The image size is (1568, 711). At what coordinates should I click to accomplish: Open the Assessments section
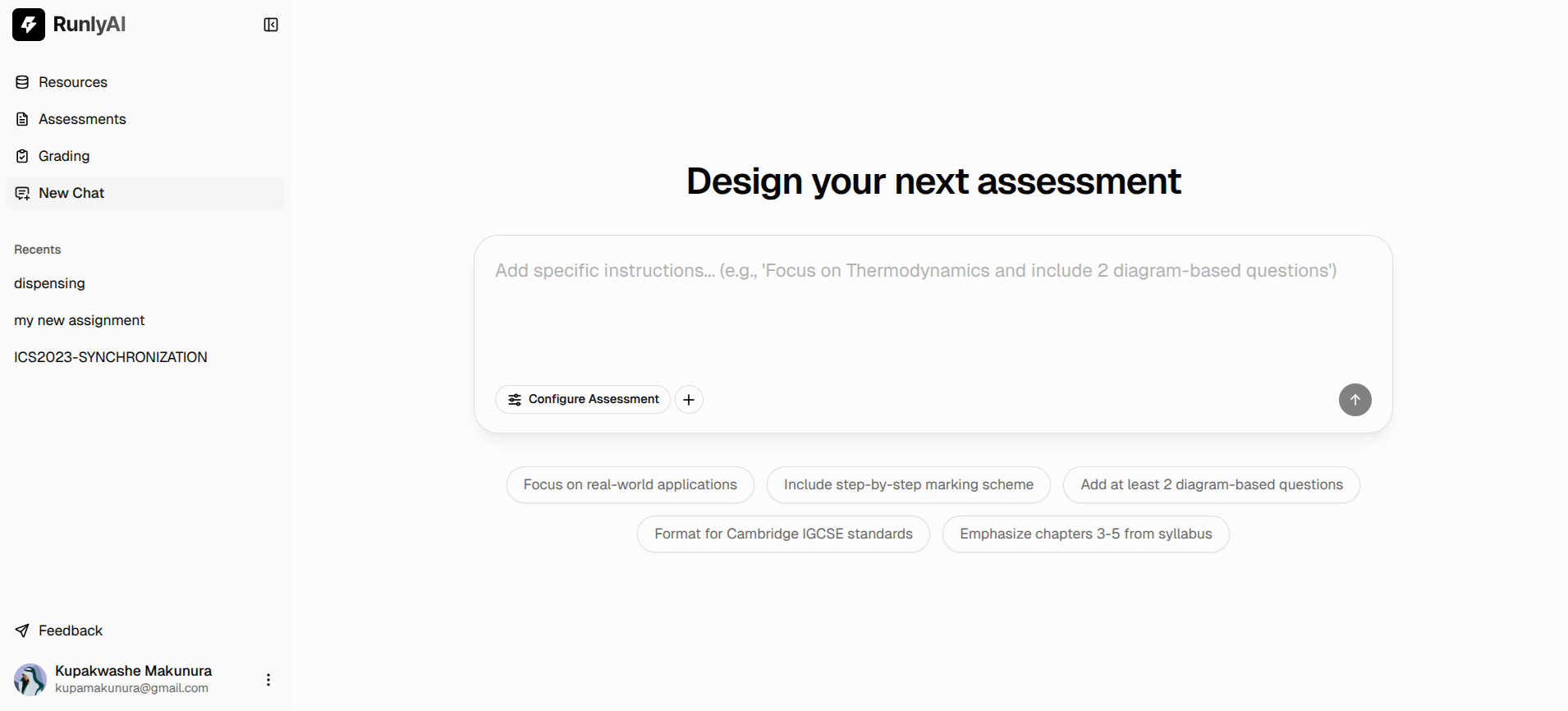(82, 119)
